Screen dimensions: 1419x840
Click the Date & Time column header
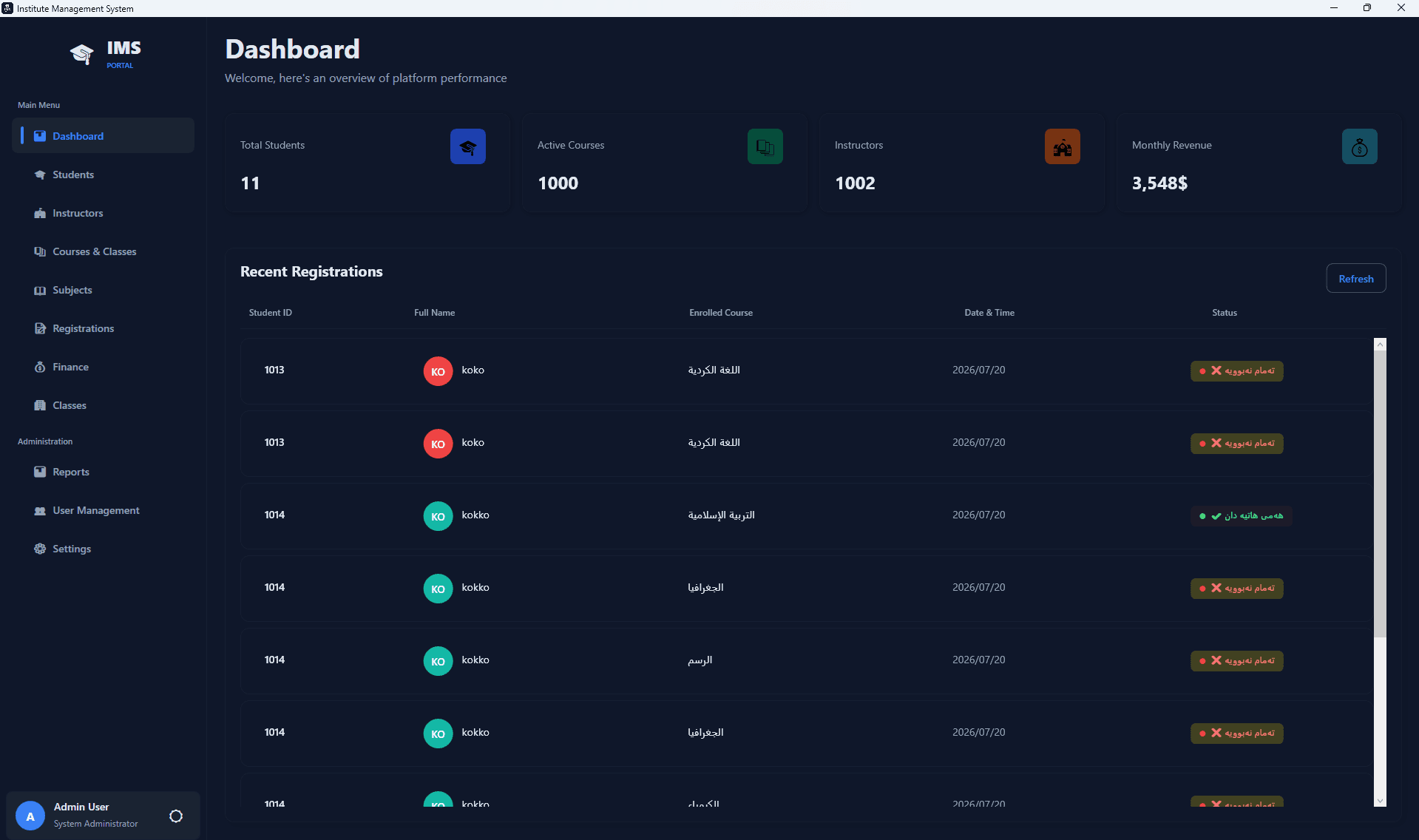[989, 313]
